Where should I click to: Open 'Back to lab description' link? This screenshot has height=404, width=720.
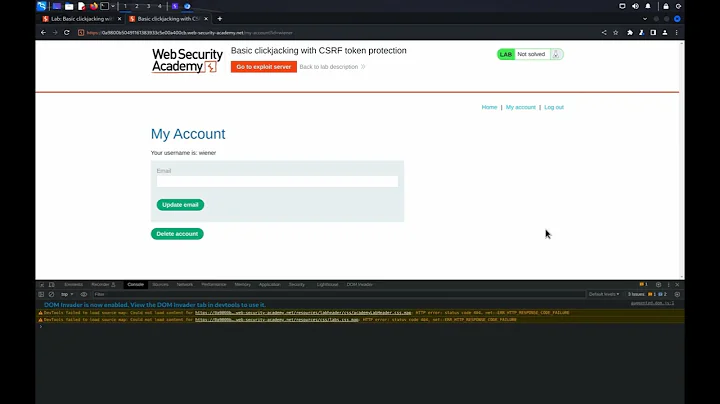click(x=332, y=67)
